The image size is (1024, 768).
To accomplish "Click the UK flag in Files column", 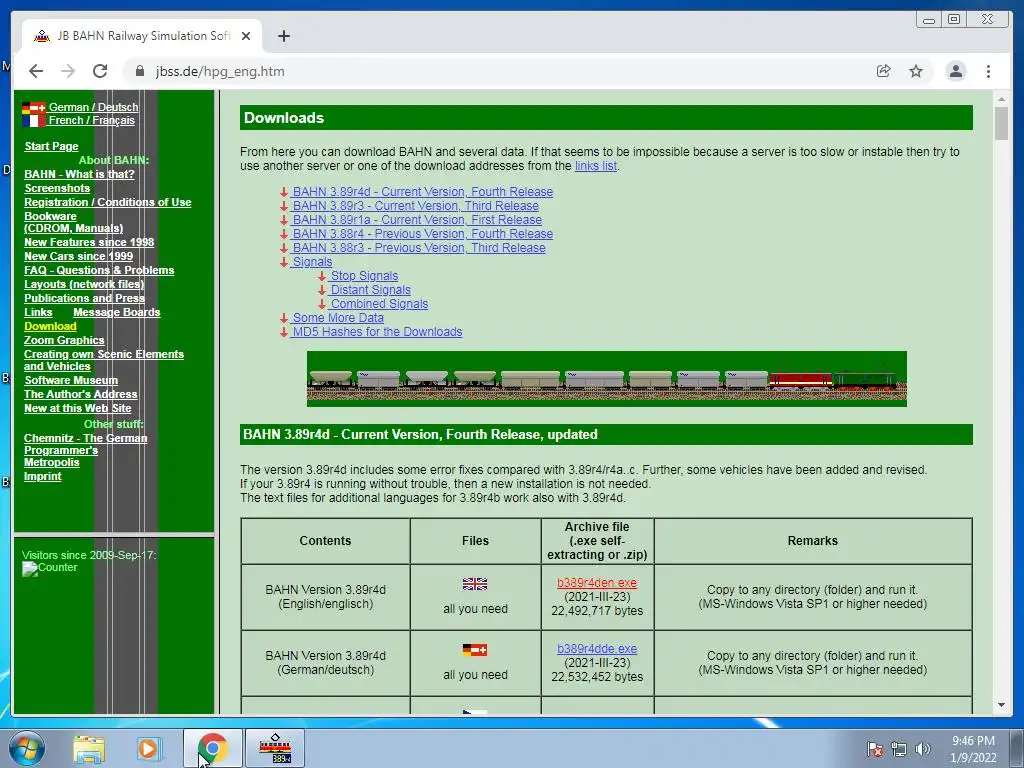I will click(475, 584).
